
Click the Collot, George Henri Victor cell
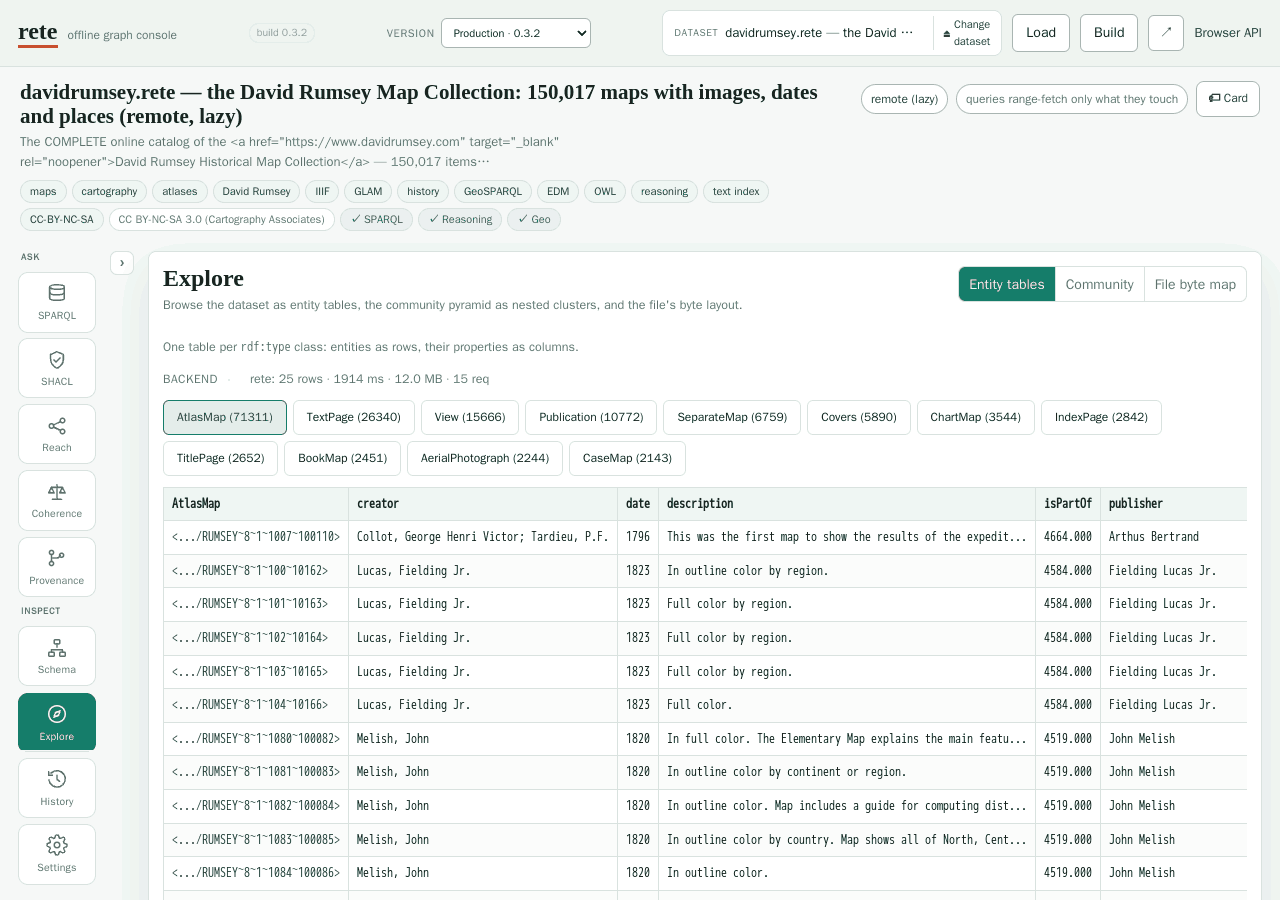click(483, 537)
